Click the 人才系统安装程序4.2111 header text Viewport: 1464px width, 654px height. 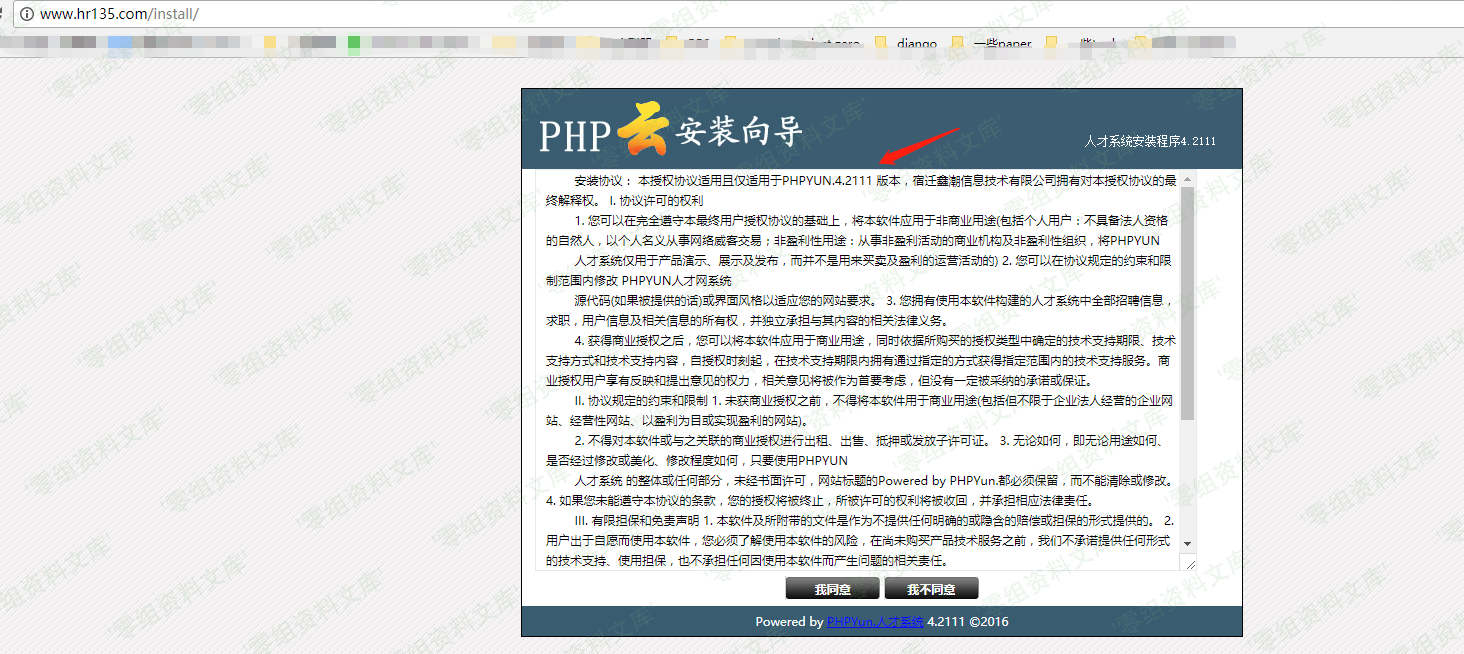(x=1150, y=142)
